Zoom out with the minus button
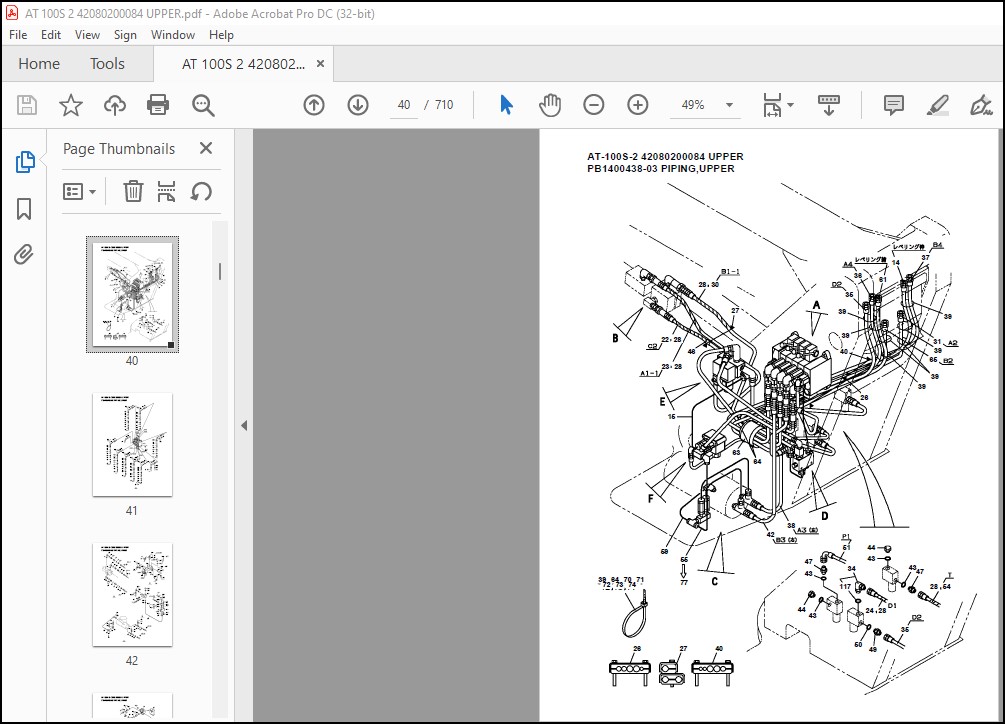 pyautogui.click(x=594, y=105)
